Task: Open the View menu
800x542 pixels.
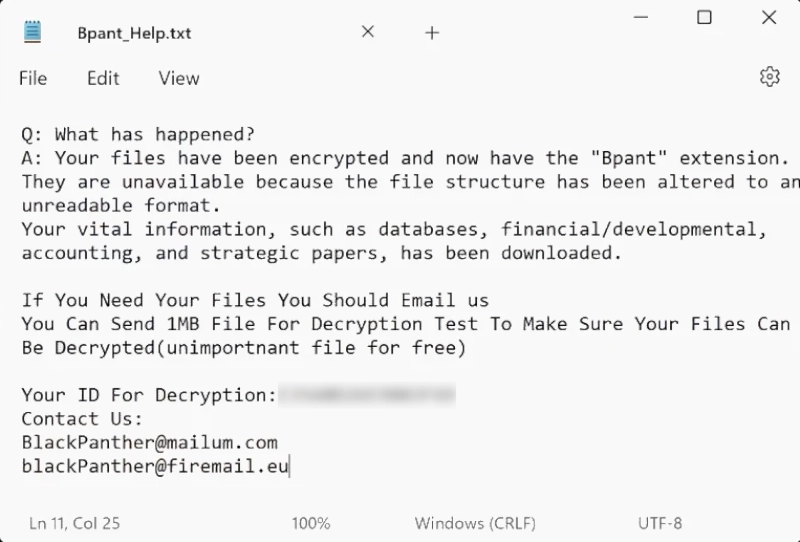Action: (179, 78)
